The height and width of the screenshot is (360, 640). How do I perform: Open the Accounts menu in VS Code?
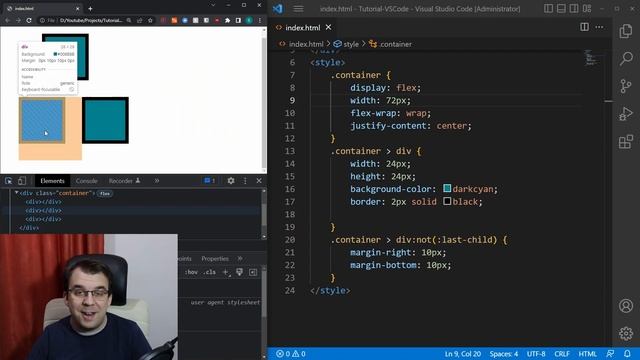point(626,306)
